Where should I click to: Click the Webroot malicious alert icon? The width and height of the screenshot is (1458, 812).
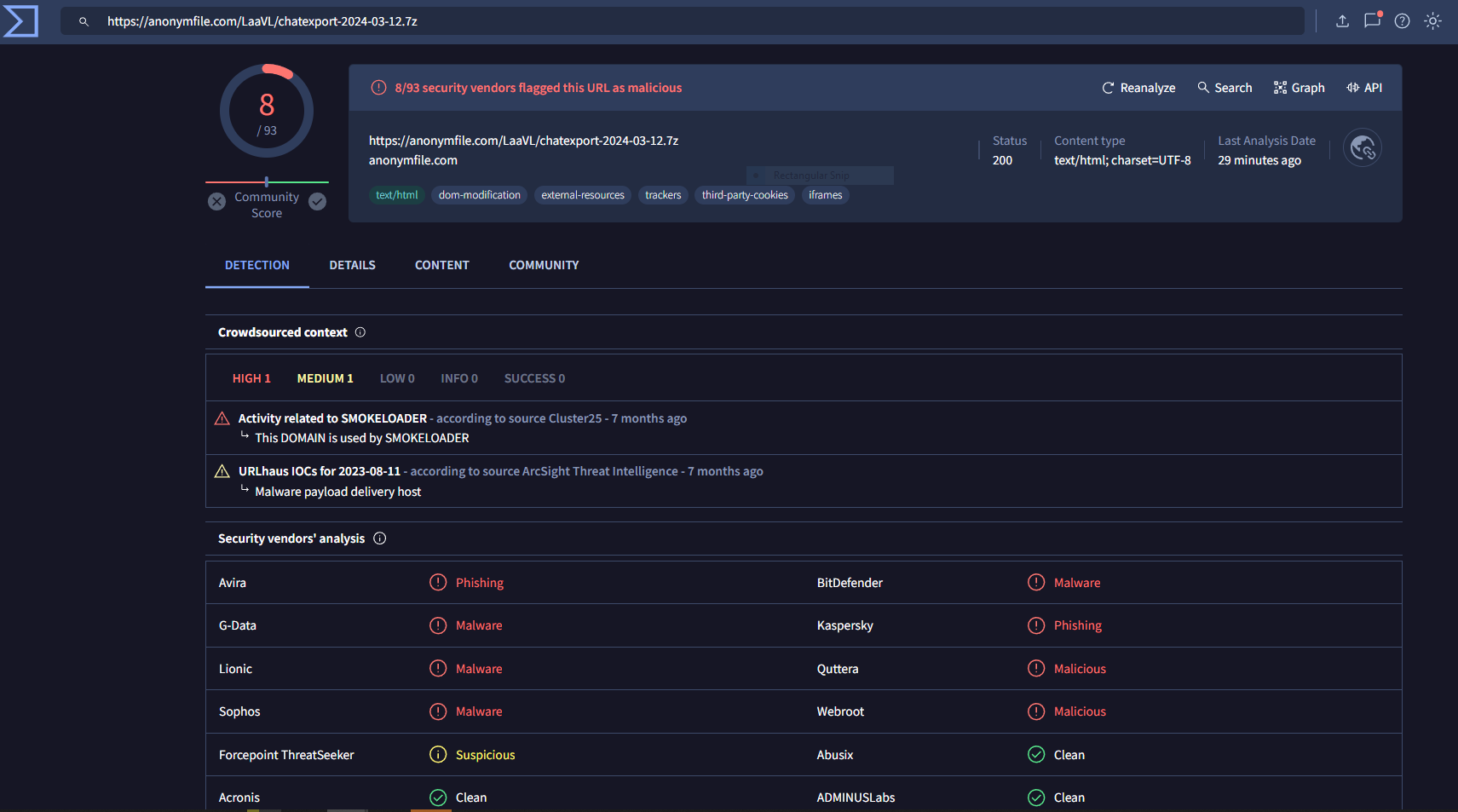[1036, 711]
